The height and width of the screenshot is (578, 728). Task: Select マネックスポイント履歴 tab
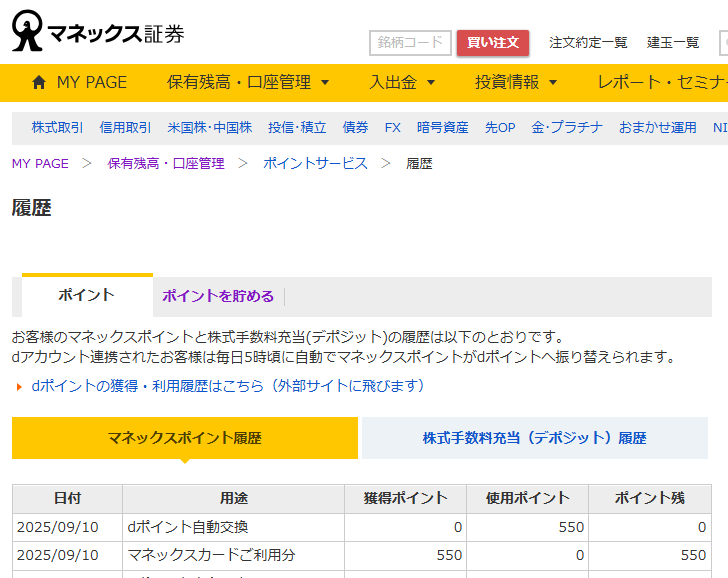pos(184,438)
